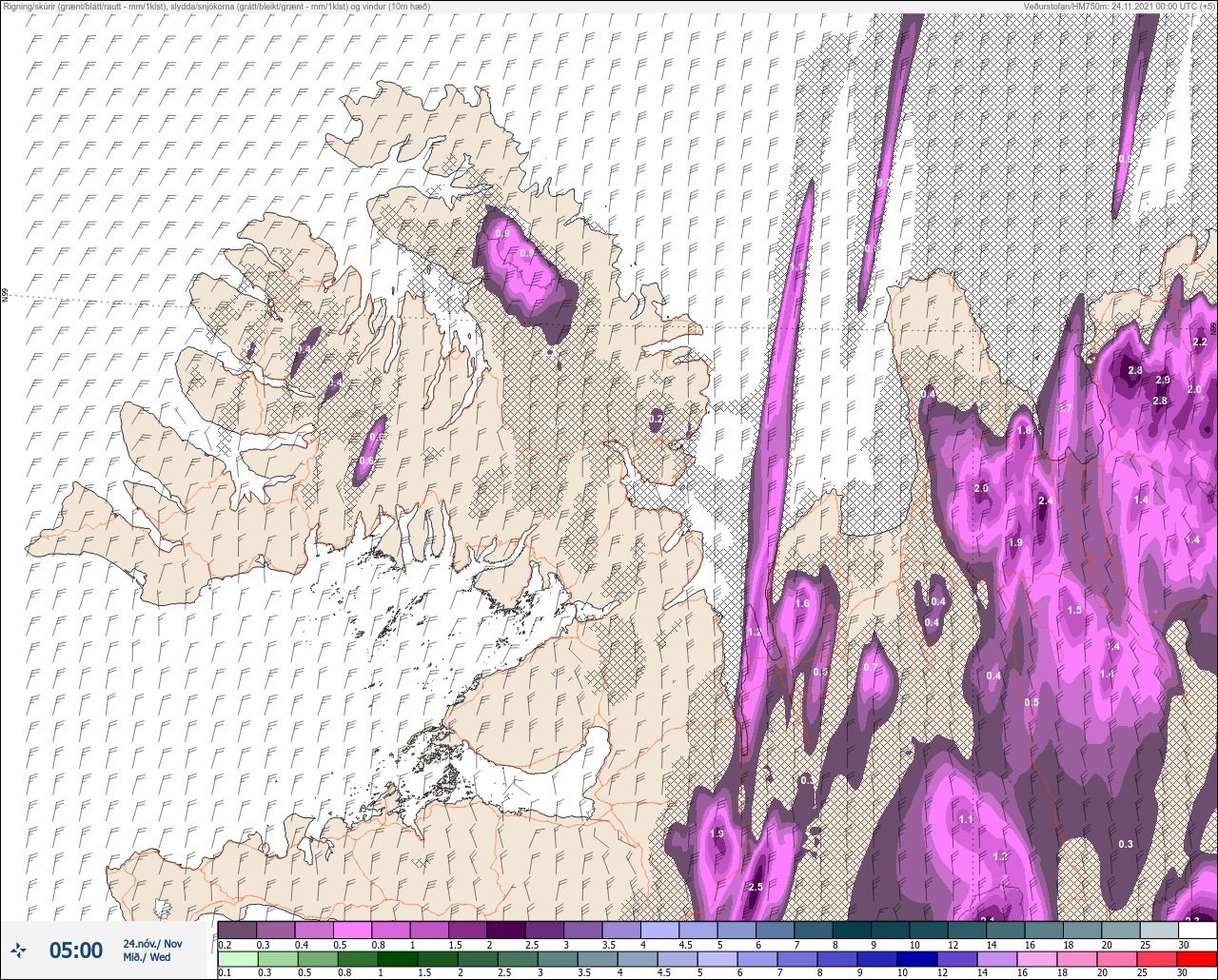
Task: Select the 0.5–0.8 bright pink snow legend swatch
Action: [352, 930]
